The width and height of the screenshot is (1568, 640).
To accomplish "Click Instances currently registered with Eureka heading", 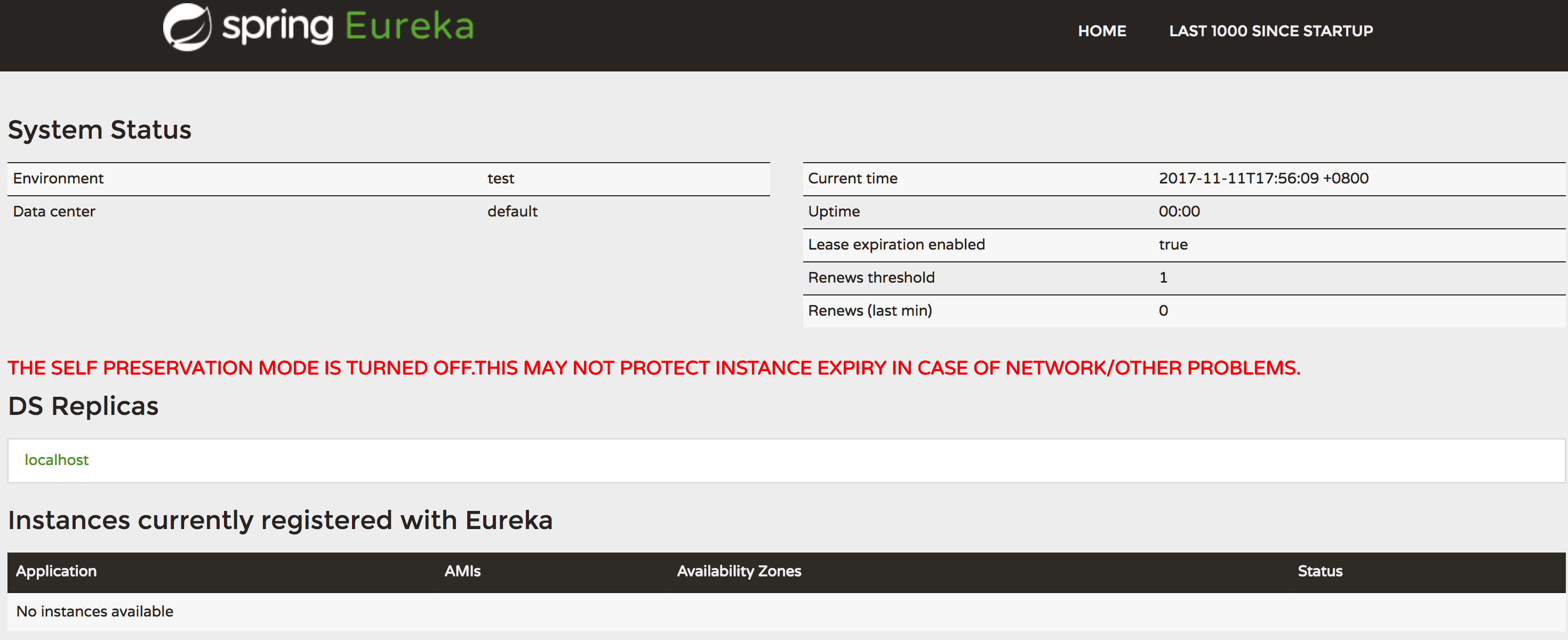I will tap(280, 521).
